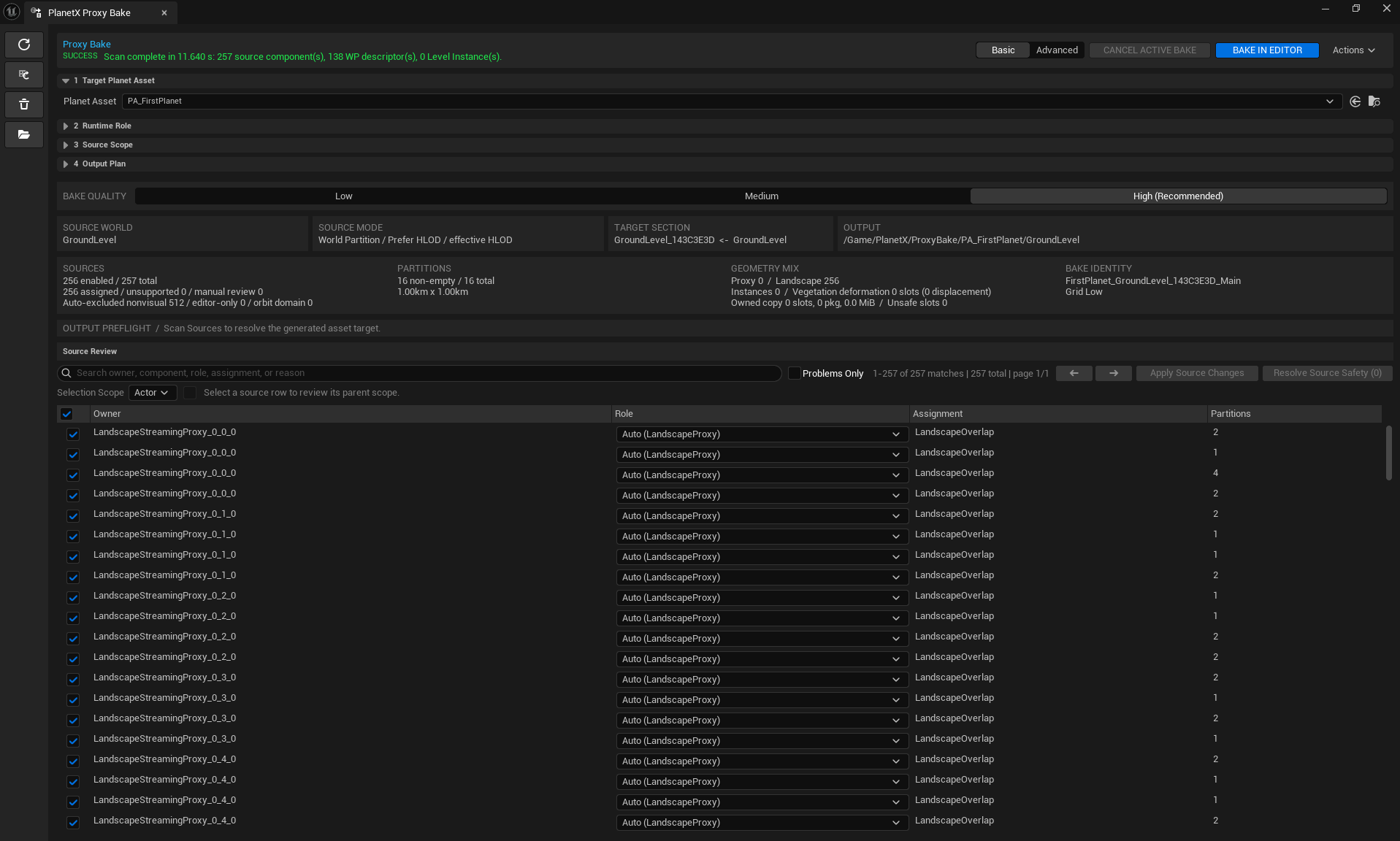Screen dimensions: 1400x841
Task: Set bake quality to Low
Action: click(x=343, y=196)
